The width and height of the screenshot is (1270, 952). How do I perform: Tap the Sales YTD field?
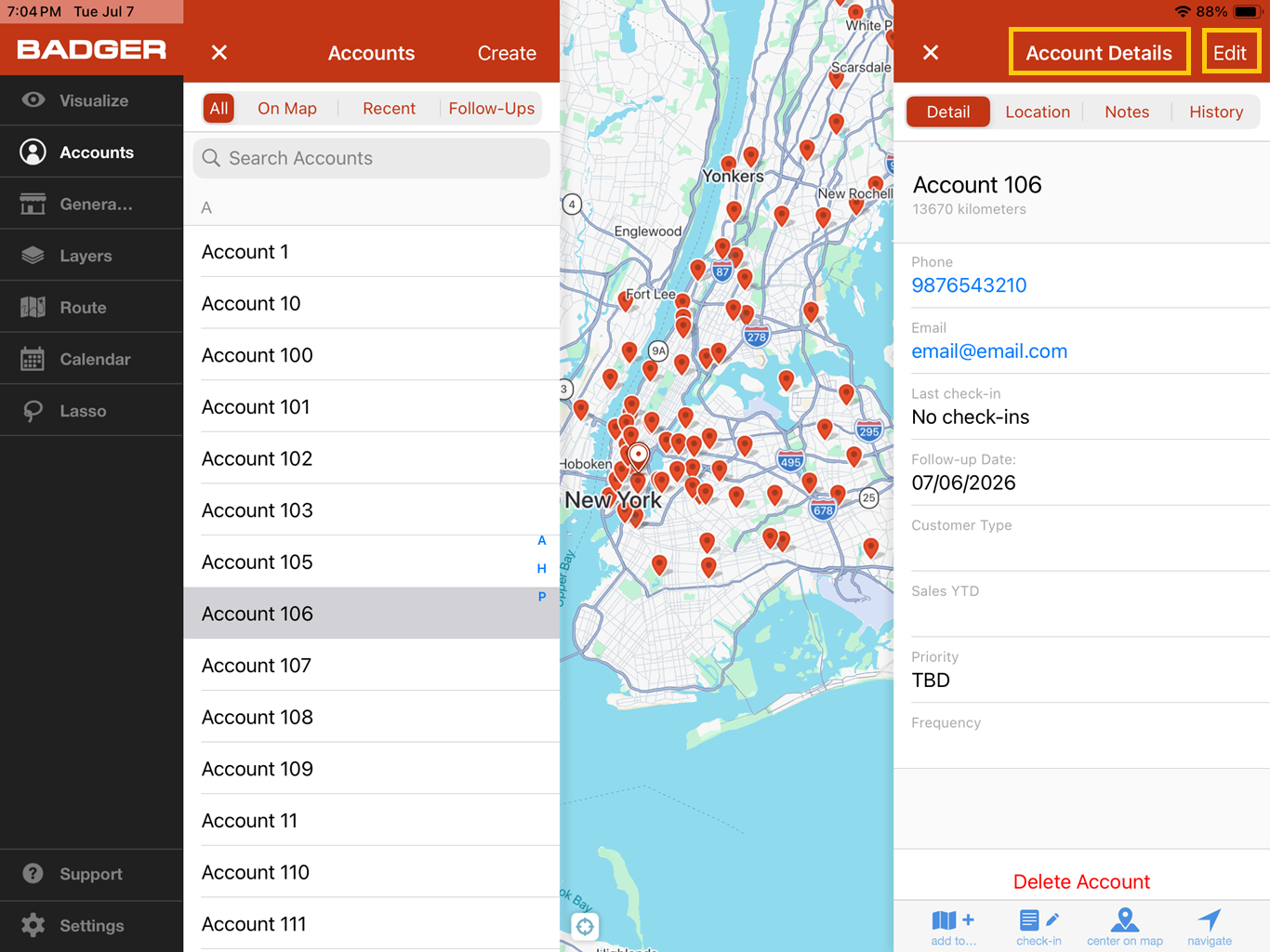(1081, 604)
